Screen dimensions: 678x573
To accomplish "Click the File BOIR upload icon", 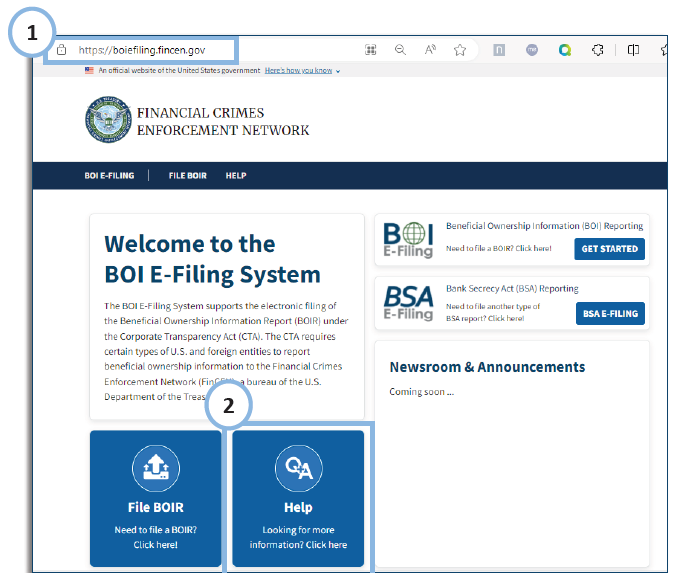I will [156, 468].
